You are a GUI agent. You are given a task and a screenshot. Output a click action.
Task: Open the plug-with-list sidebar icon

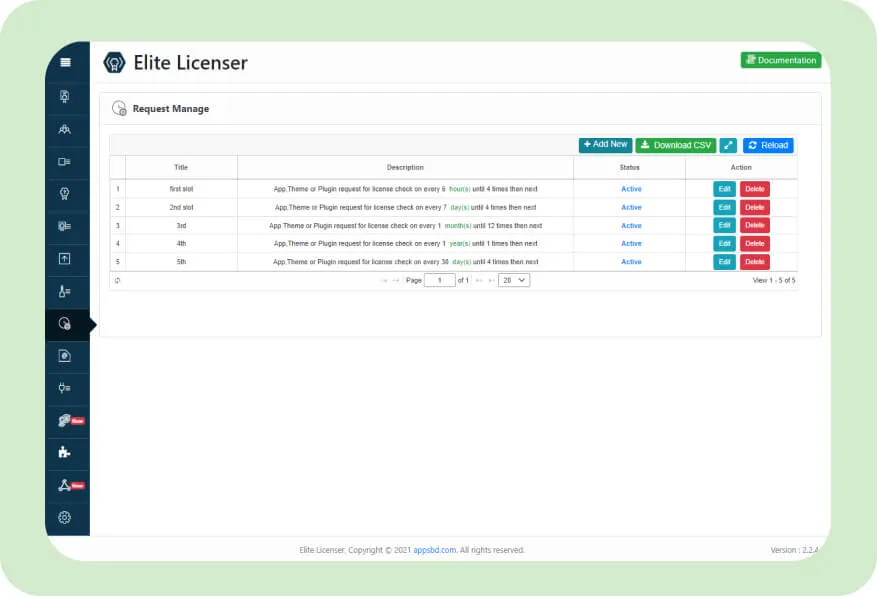point(65,388)
